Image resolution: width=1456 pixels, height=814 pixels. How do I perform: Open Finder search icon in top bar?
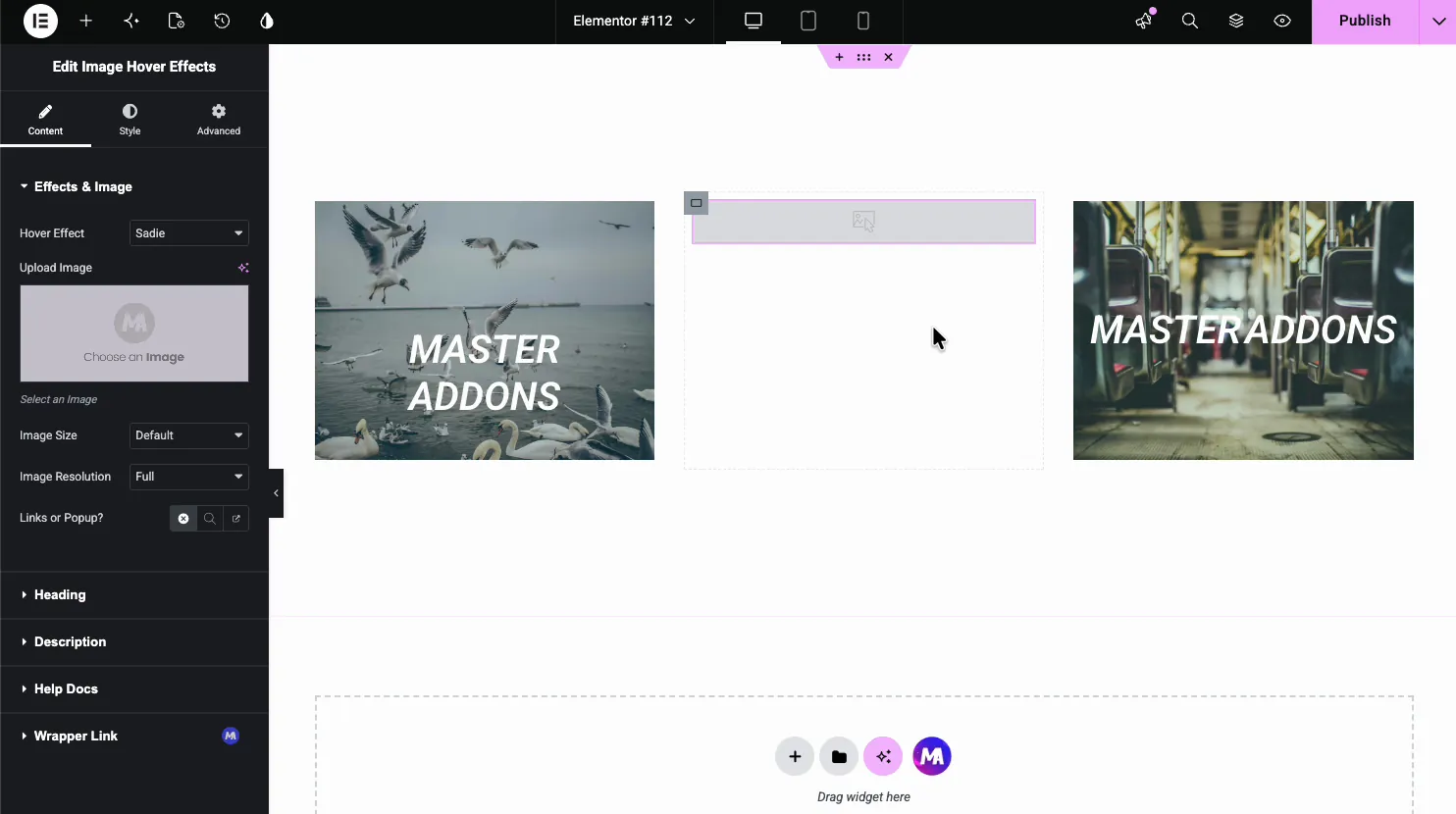tap(1190, 21)
